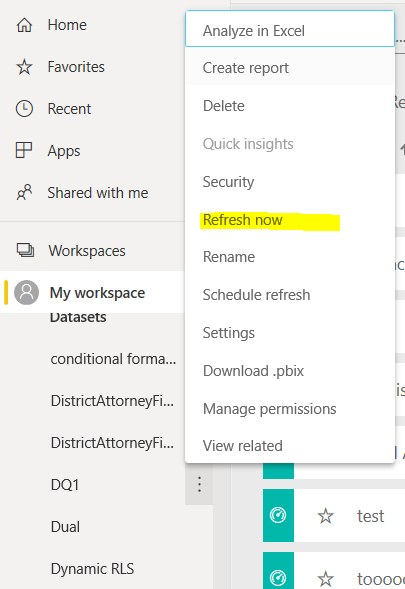Screen dimensions: 405x589
Task: Click the Recent clock icon
Action: tap(24, 109)
